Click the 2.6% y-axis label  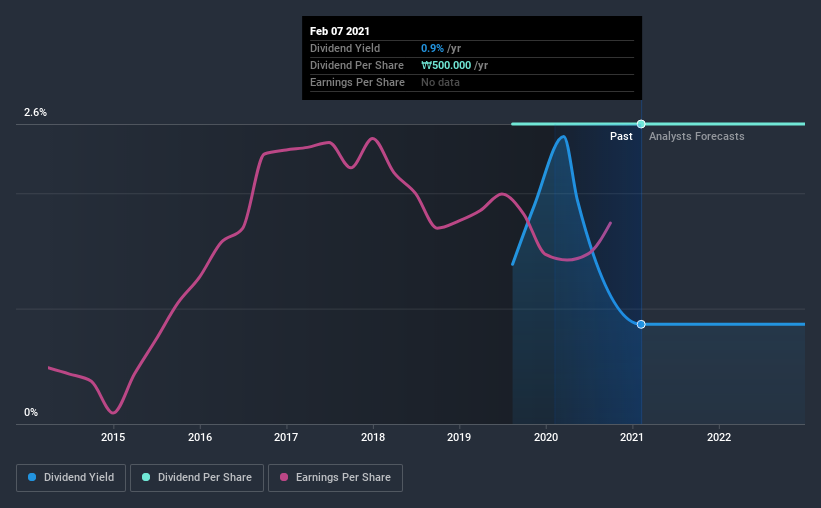[x=35, y=113]
